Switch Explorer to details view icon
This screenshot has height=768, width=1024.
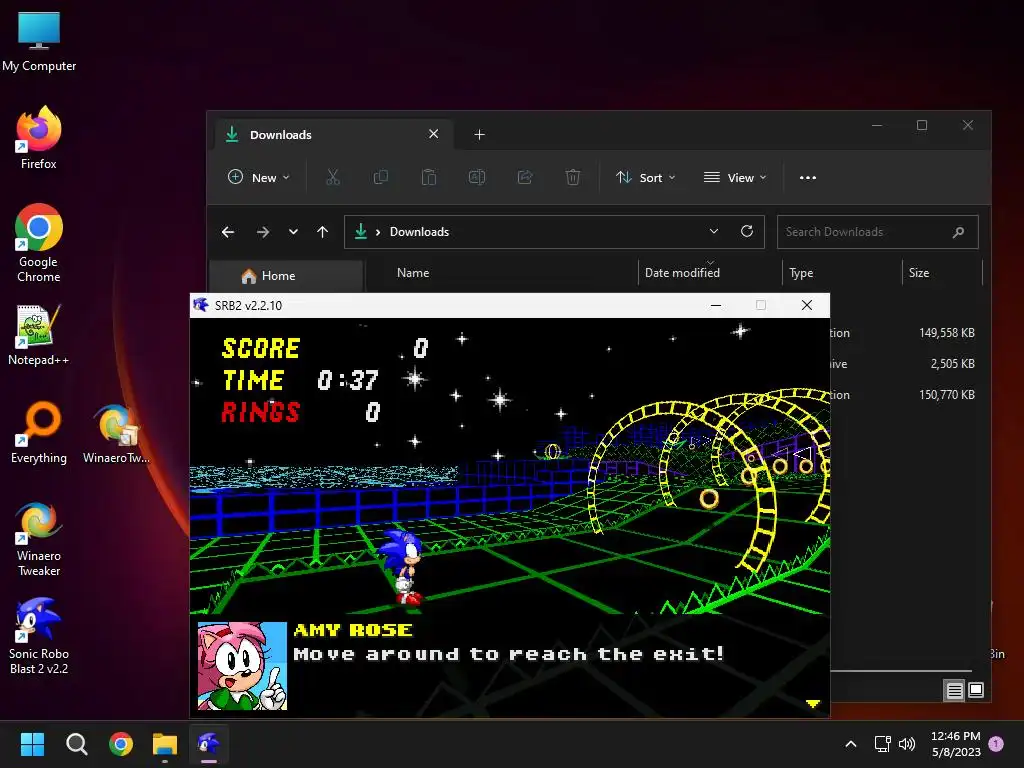pos(955,690)
